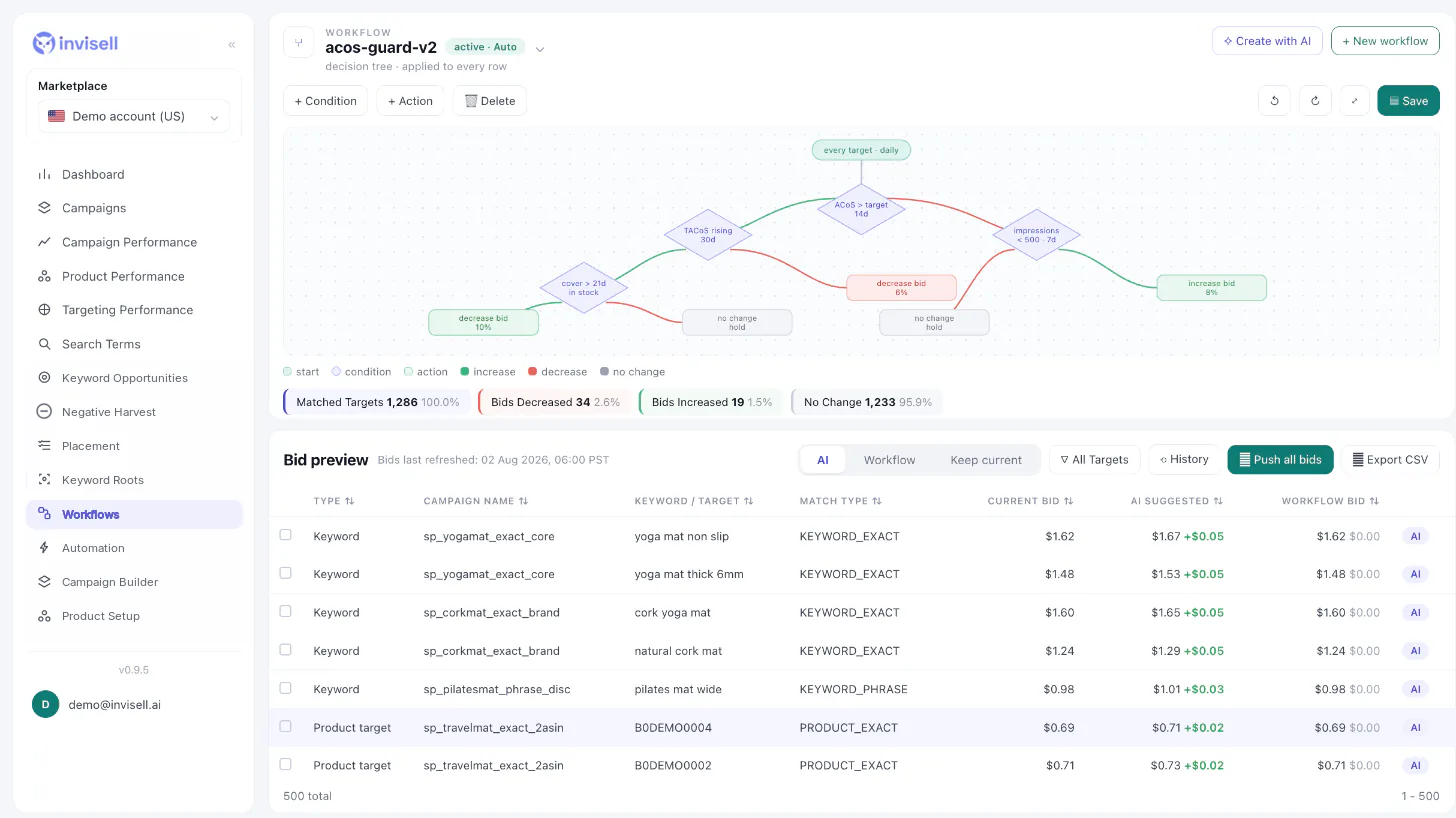Viewport: 1456px width, 818px height.
Task: Switch bid preview to Workflow tab
Action: 889,460
